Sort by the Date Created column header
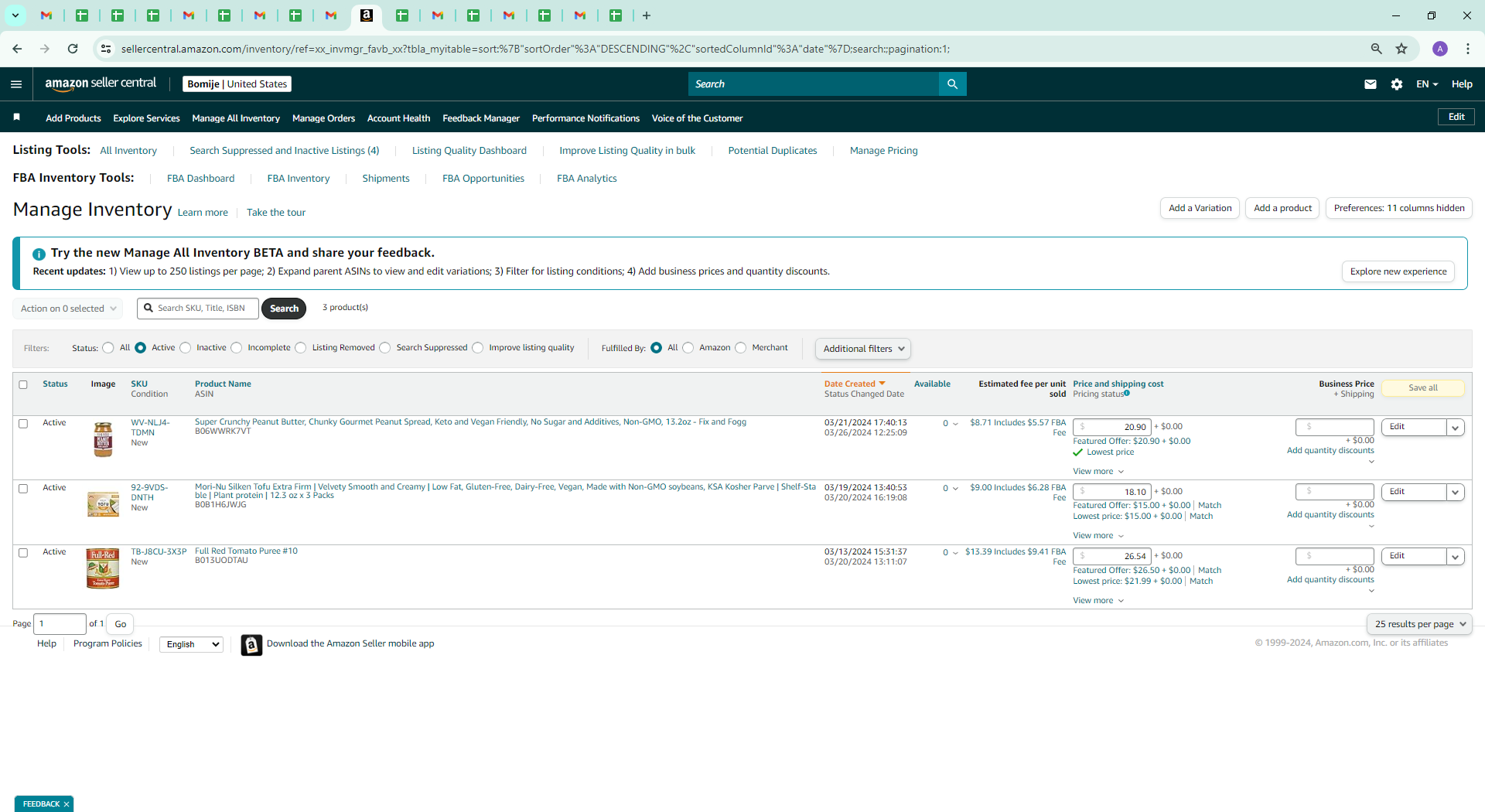 854,384
